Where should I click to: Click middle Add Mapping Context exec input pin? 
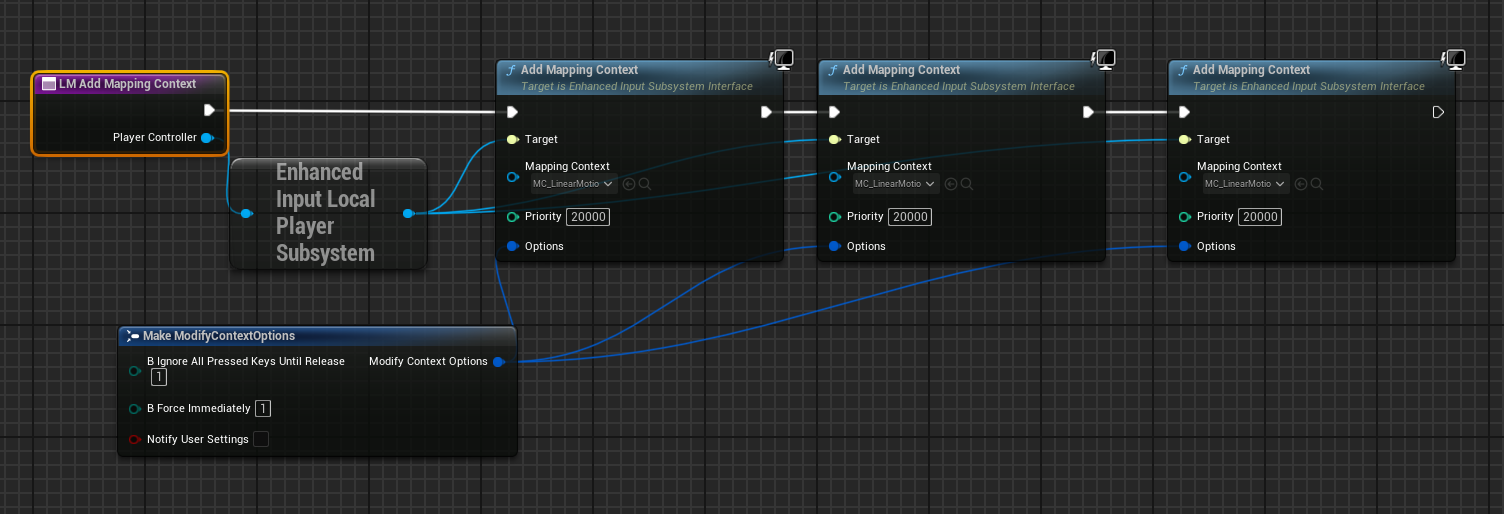click(x=834, y=112)
